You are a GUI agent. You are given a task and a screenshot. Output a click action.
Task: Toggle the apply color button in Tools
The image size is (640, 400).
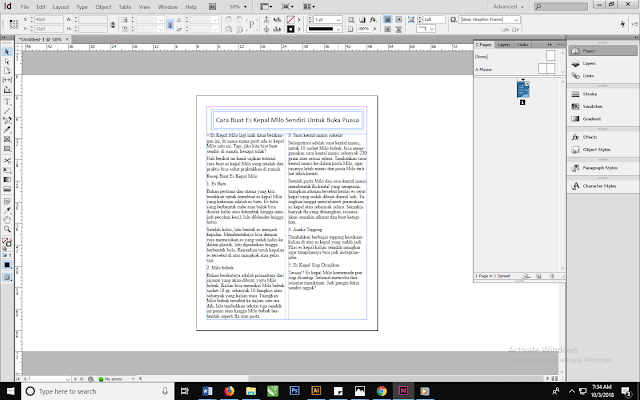pos(7,265)
